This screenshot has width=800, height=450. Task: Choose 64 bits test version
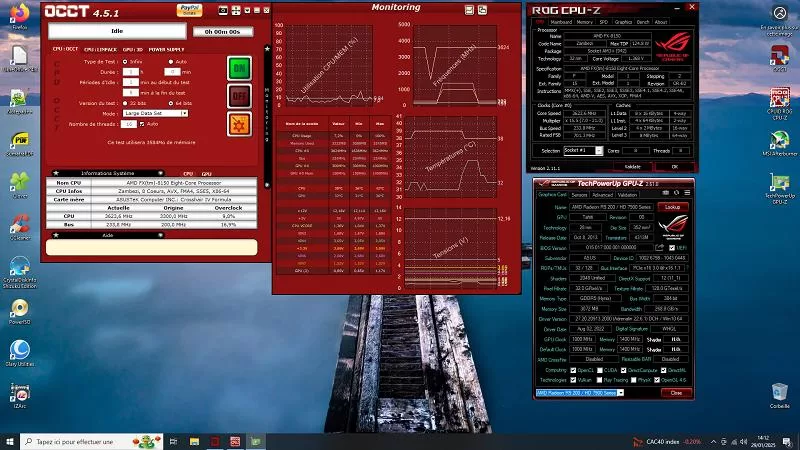click(171, 103)
